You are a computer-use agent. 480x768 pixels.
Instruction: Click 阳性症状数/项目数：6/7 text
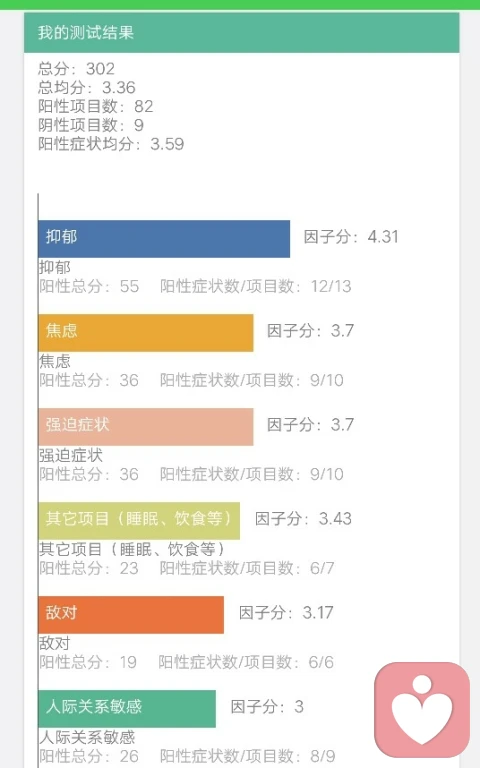coord(247,568)
